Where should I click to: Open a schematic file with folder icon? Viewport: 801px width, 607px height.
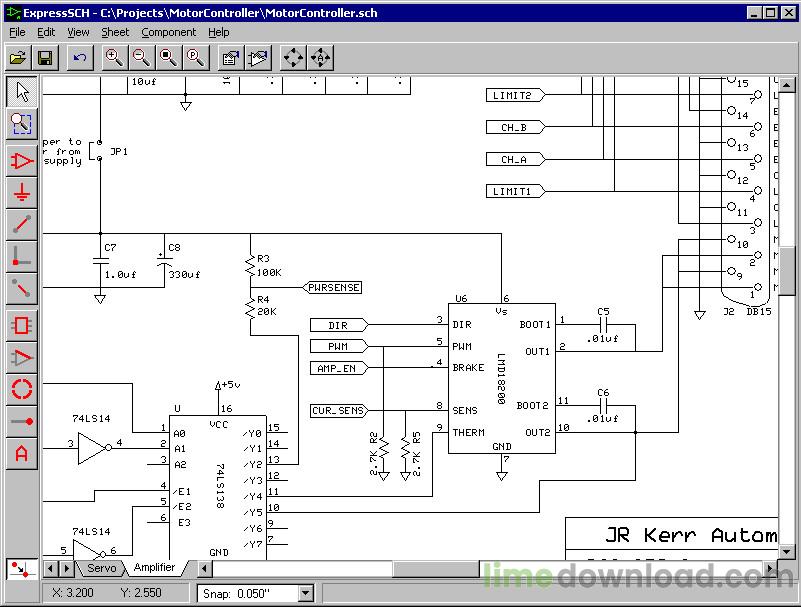18,58
